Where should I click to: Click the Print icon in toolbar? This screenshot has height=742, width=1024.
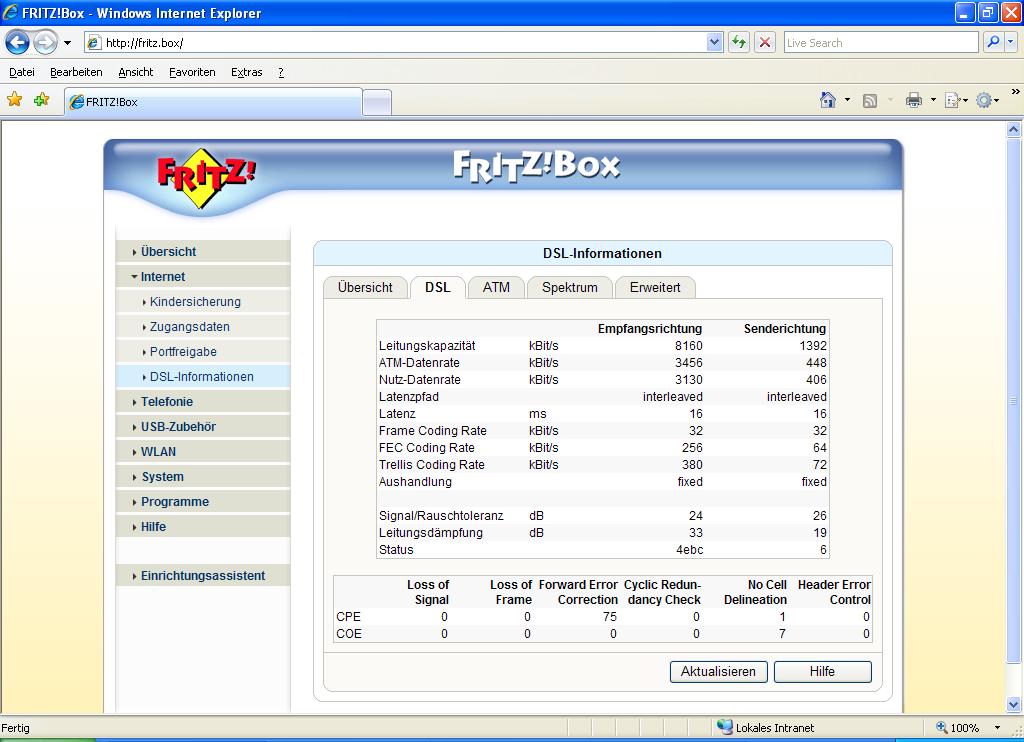point(913,100)
